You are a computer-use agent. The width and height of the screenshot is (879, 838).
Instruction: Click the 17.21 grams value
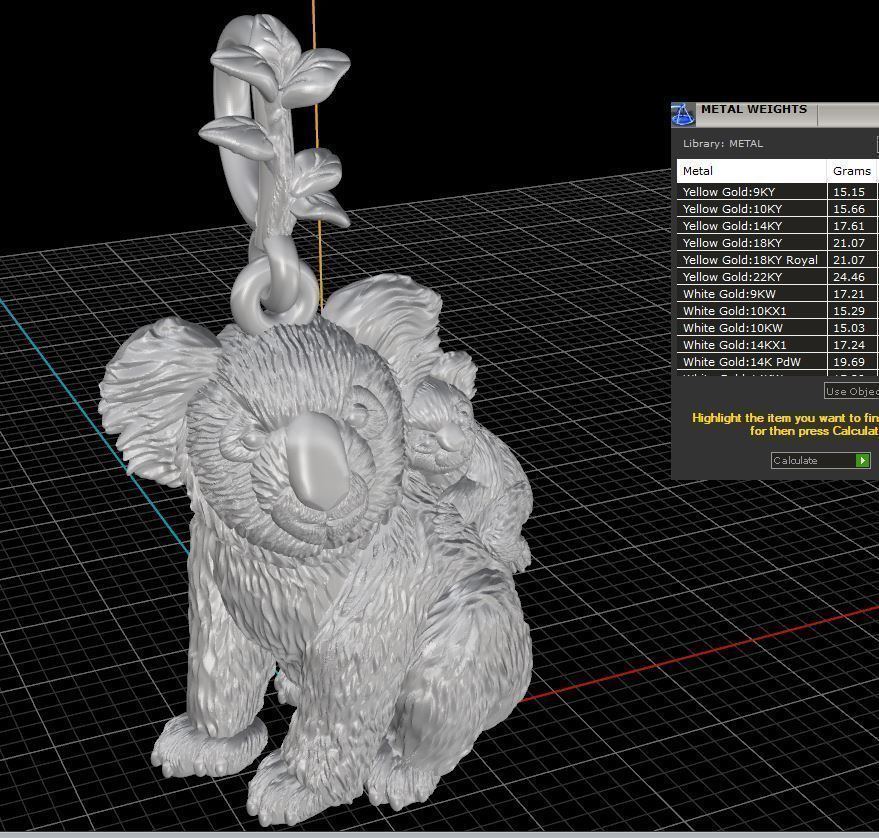point(849,294)
